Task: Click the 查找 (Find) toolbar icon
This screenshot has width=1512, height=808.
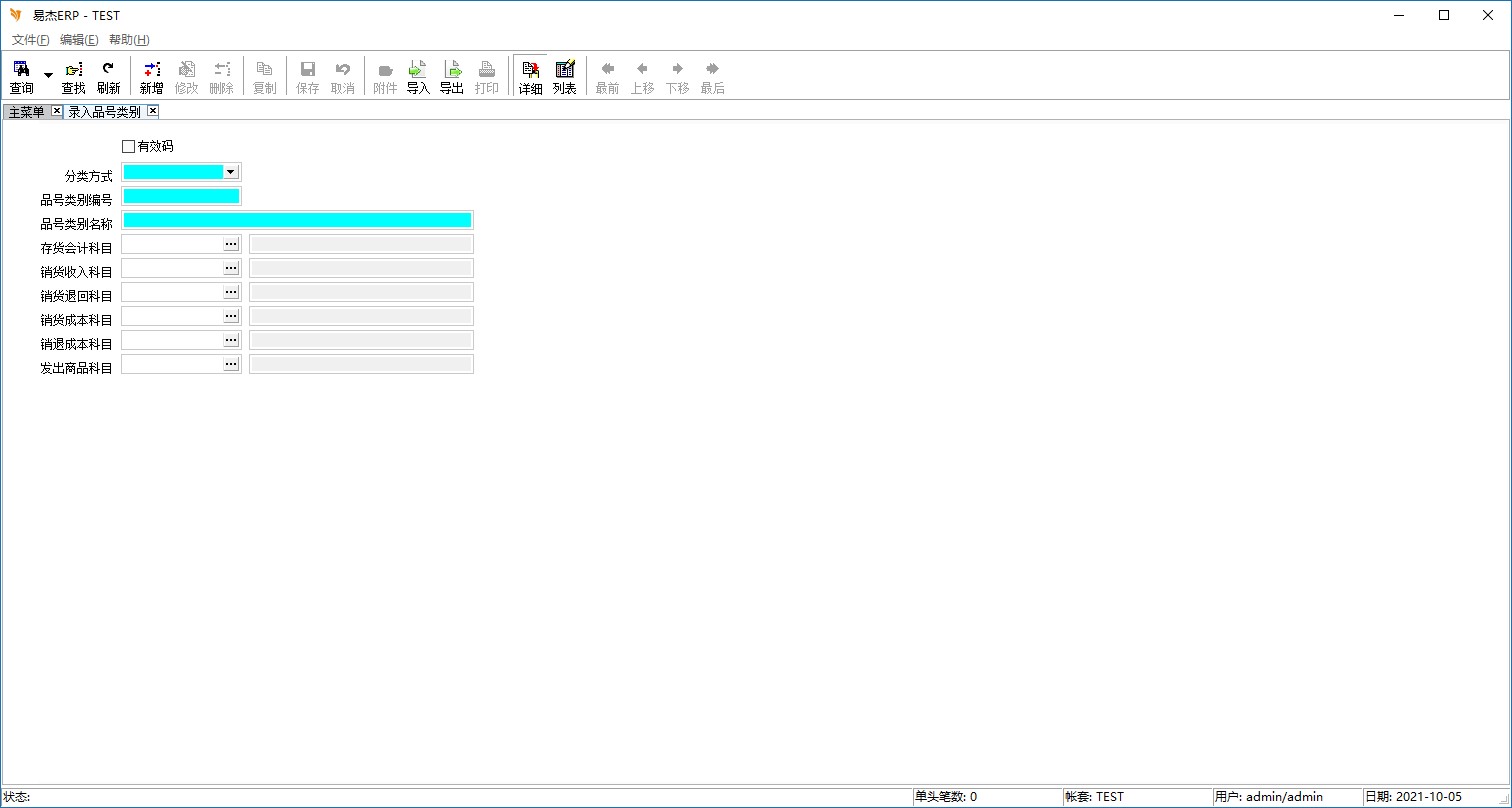Action: pyautogui.click(x=74, y=77)
